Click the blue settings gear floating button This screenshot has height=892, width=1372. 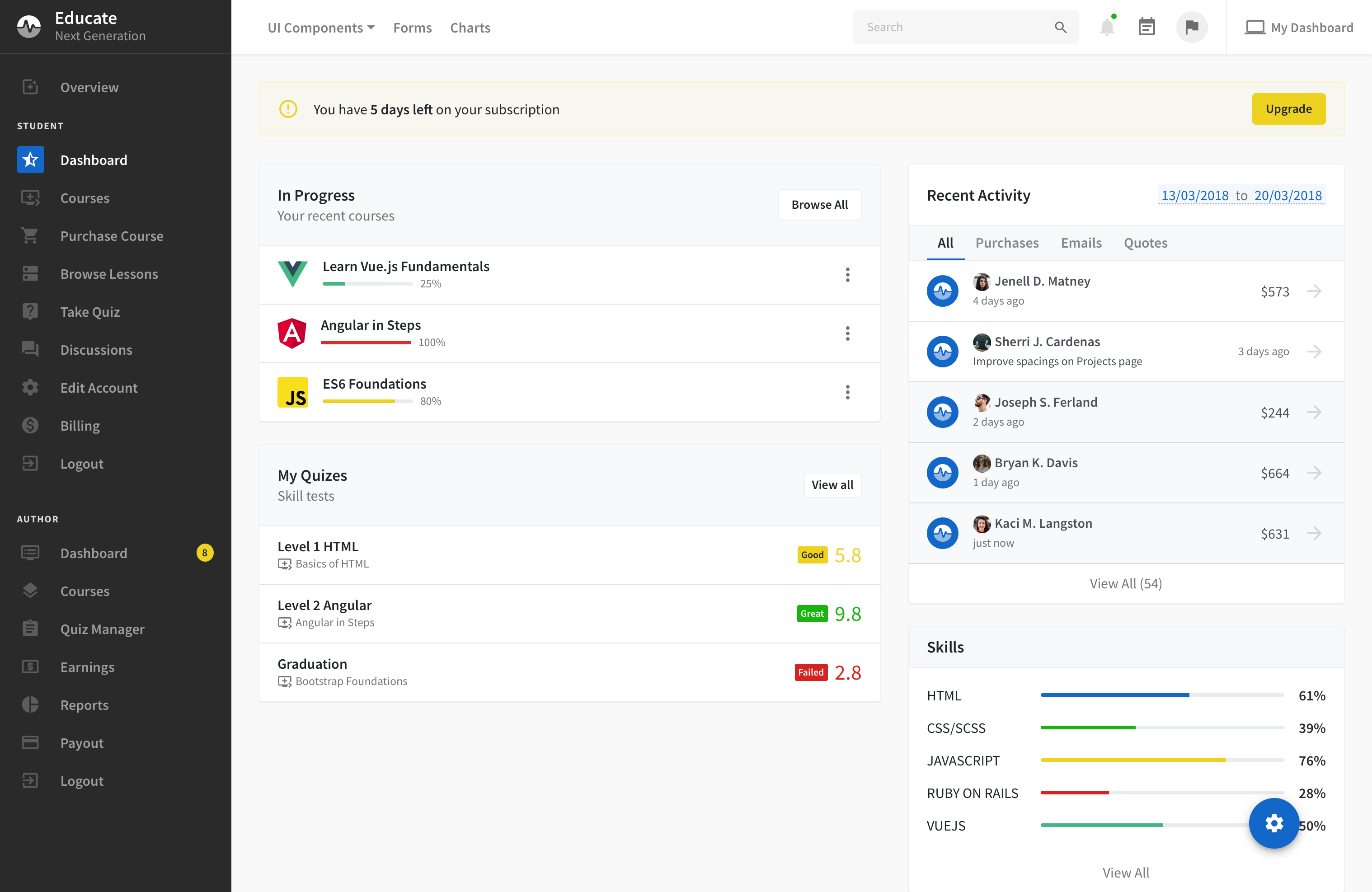1273,823
